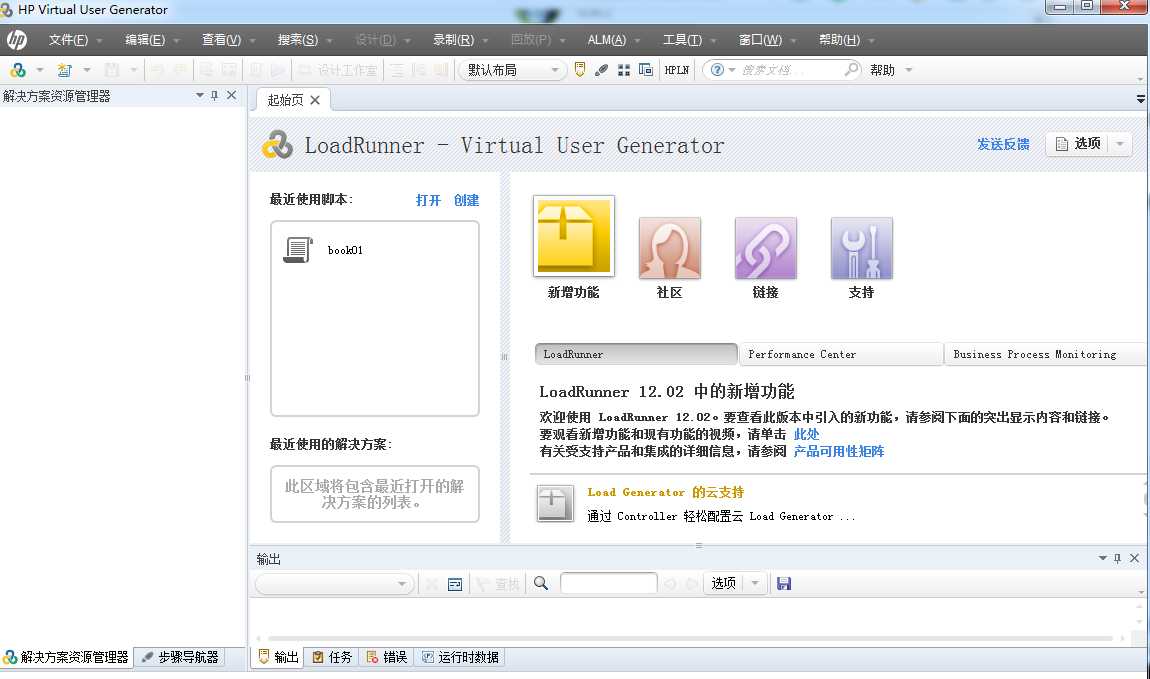Open the 社区 community tile

(670, 248)
